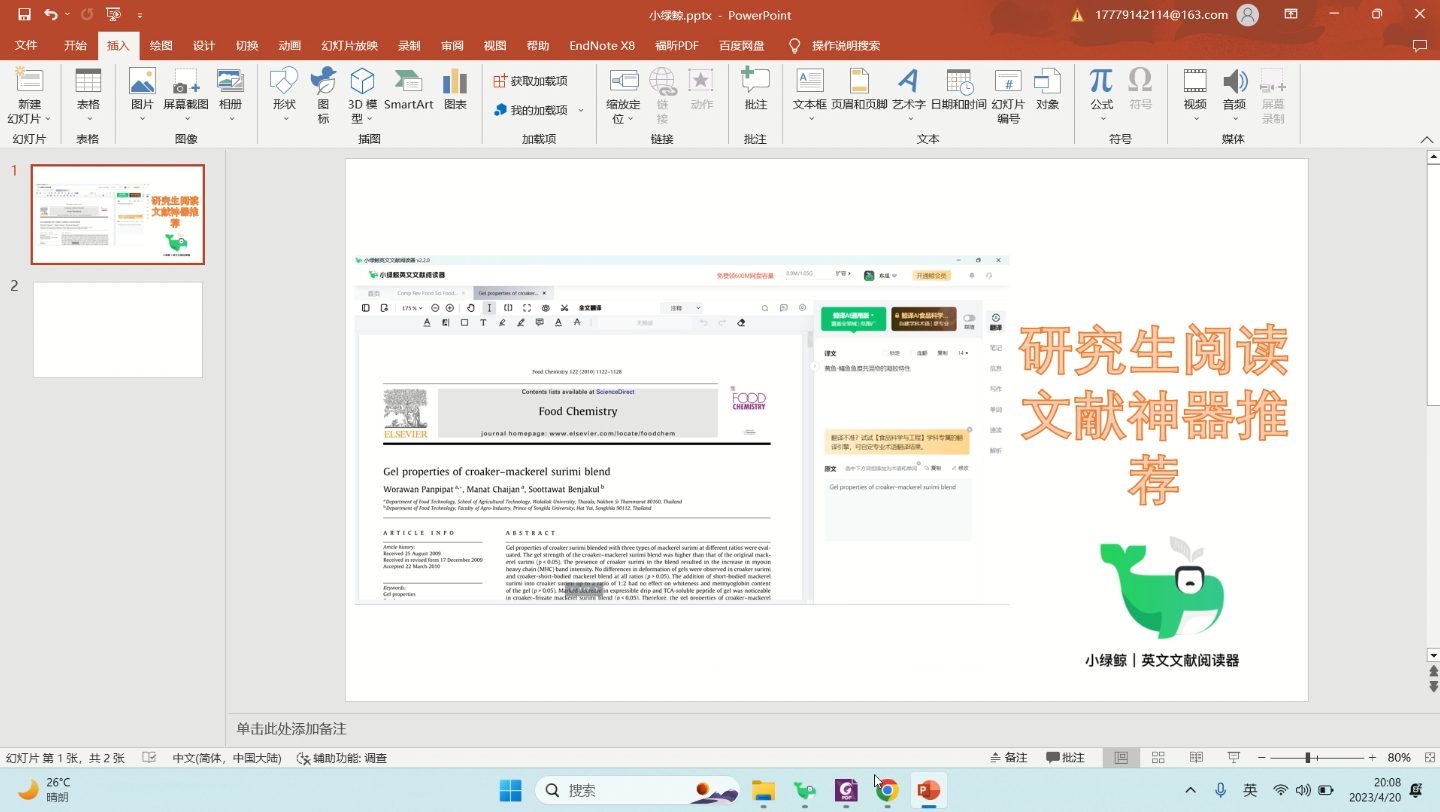The image size is (1440, 812).
Task: Switch to the Transitions (切换) tab
Action: tap(247, 46)
